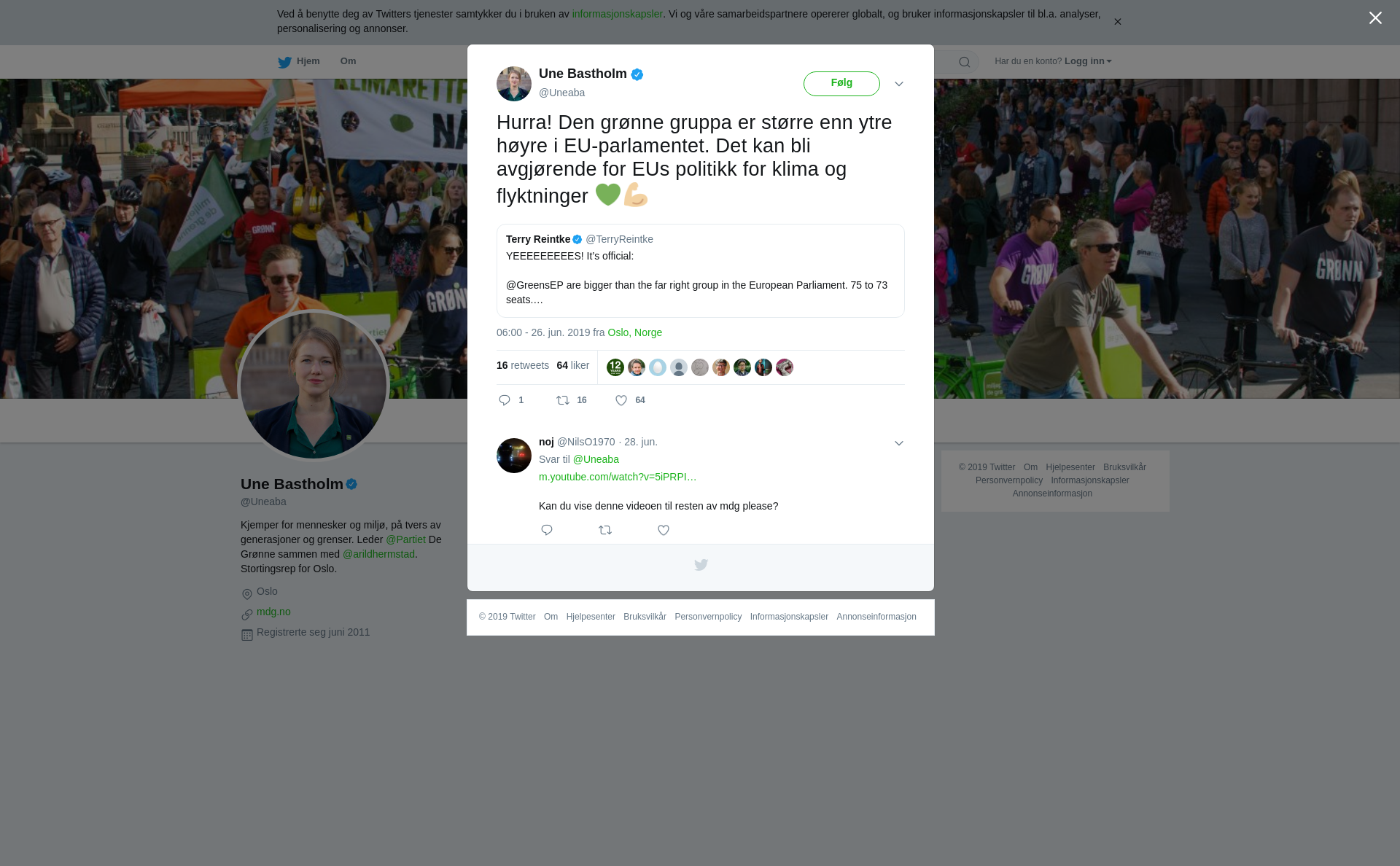Click the Twitter bird icon below the replies
The width and height of the screenshot is (1400, 866).
click(701, 565)
